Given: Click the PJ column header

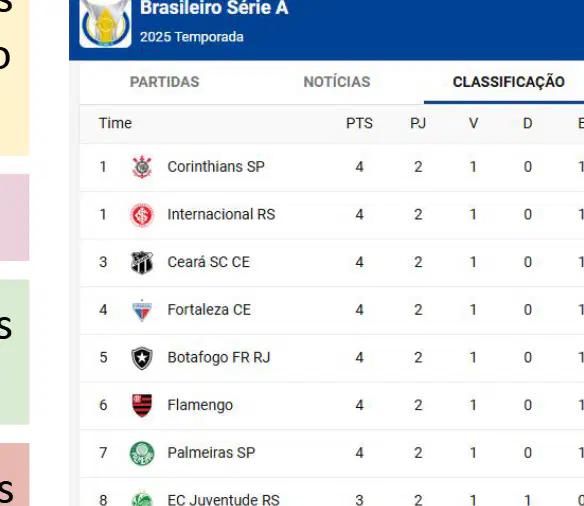Looking at the screenshot, I should click(x=418, y=123).
